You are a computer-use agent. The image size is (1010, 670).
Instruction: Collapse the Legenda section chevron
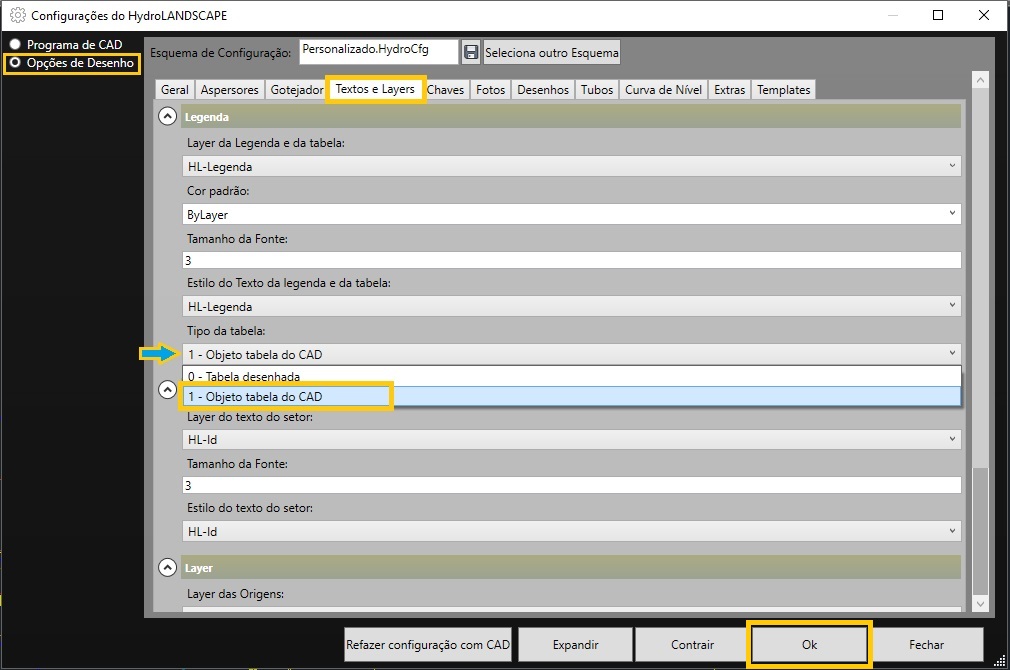[168, 117]
